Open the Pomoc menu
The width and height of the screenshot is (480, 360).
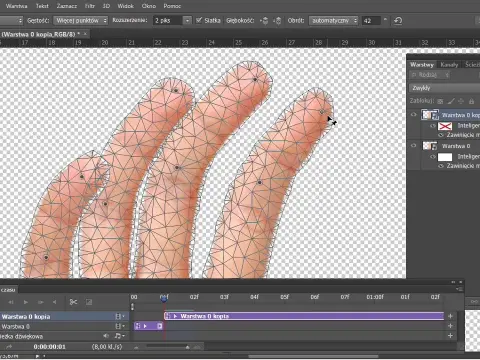(172, 6)
